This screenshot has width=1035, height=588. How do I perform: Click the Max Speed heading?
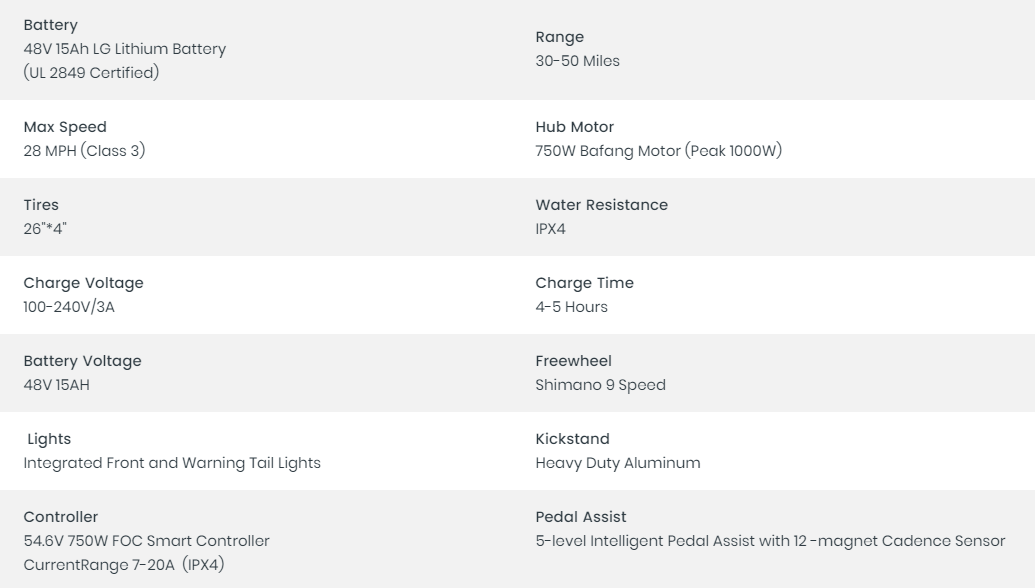[65, 127]
